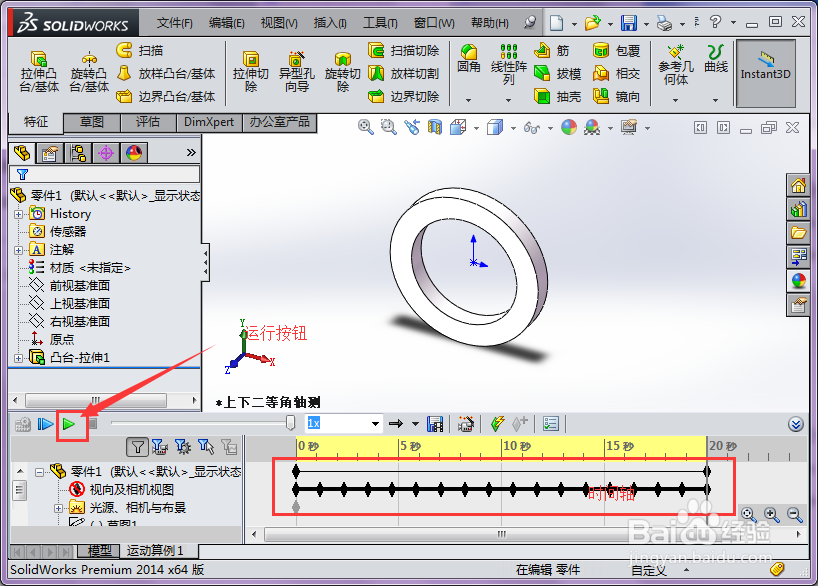The image size is (818, 586).
Task: Click the Mirror 镜向 tool
Action: (x=617, y=97)
